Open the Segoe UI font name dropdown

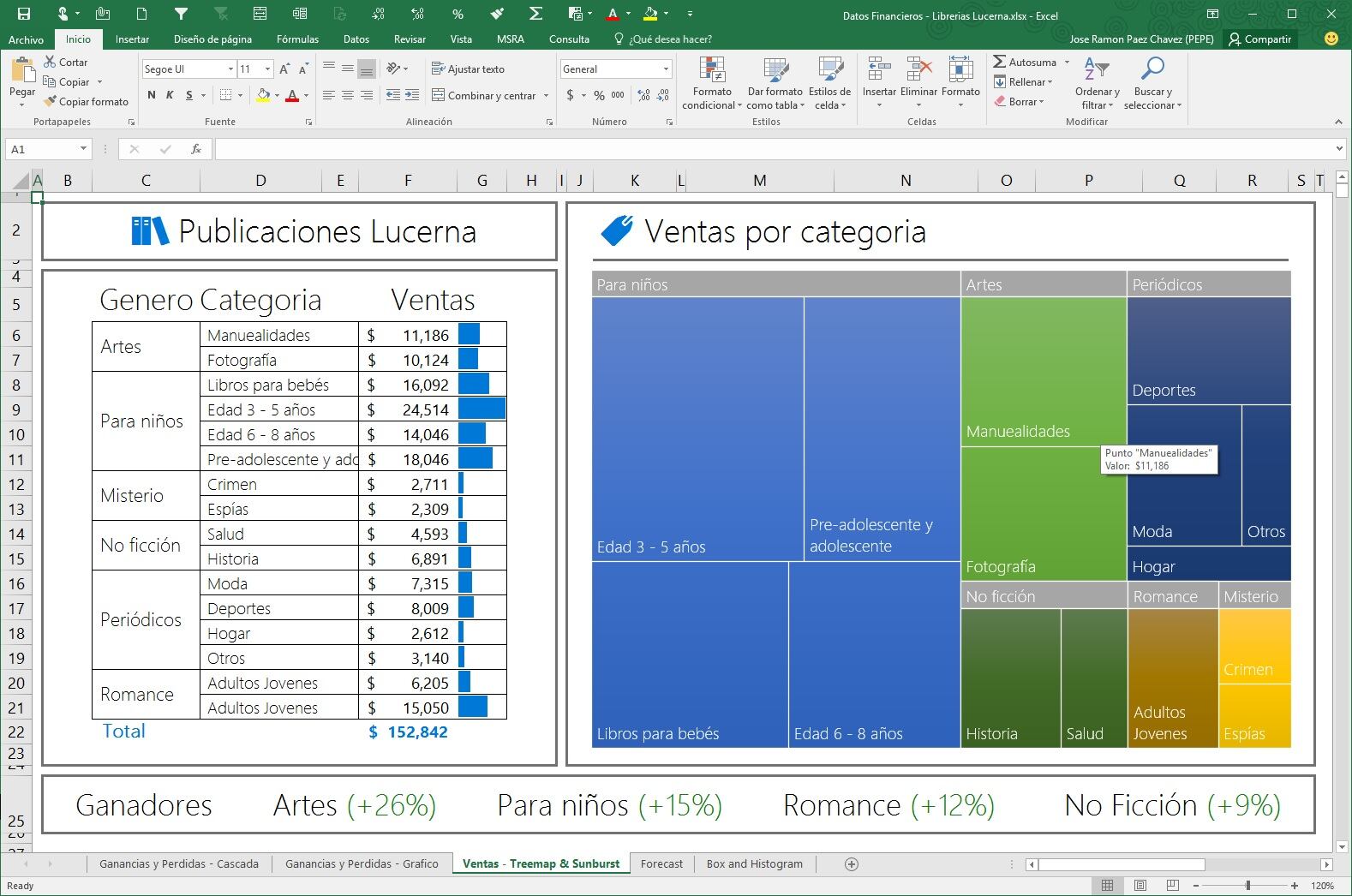tap(230, 69)
